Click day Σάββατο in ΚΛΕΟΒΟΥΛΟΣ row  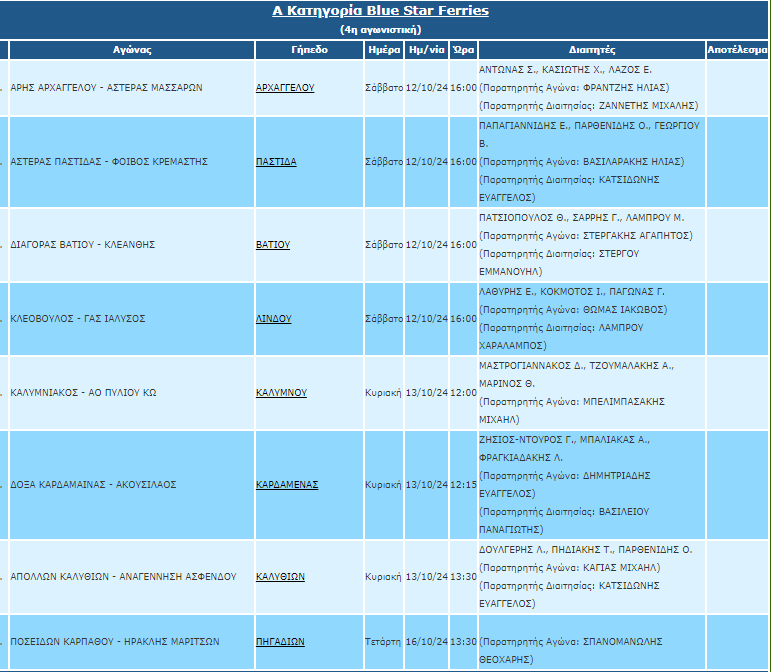pyautogui.click(x=384, y=319)
